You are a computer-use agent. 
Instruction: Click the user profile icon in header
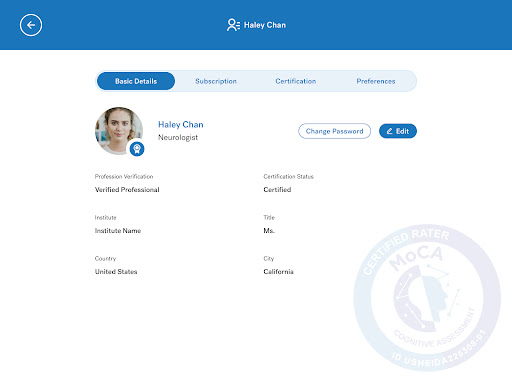233,25
